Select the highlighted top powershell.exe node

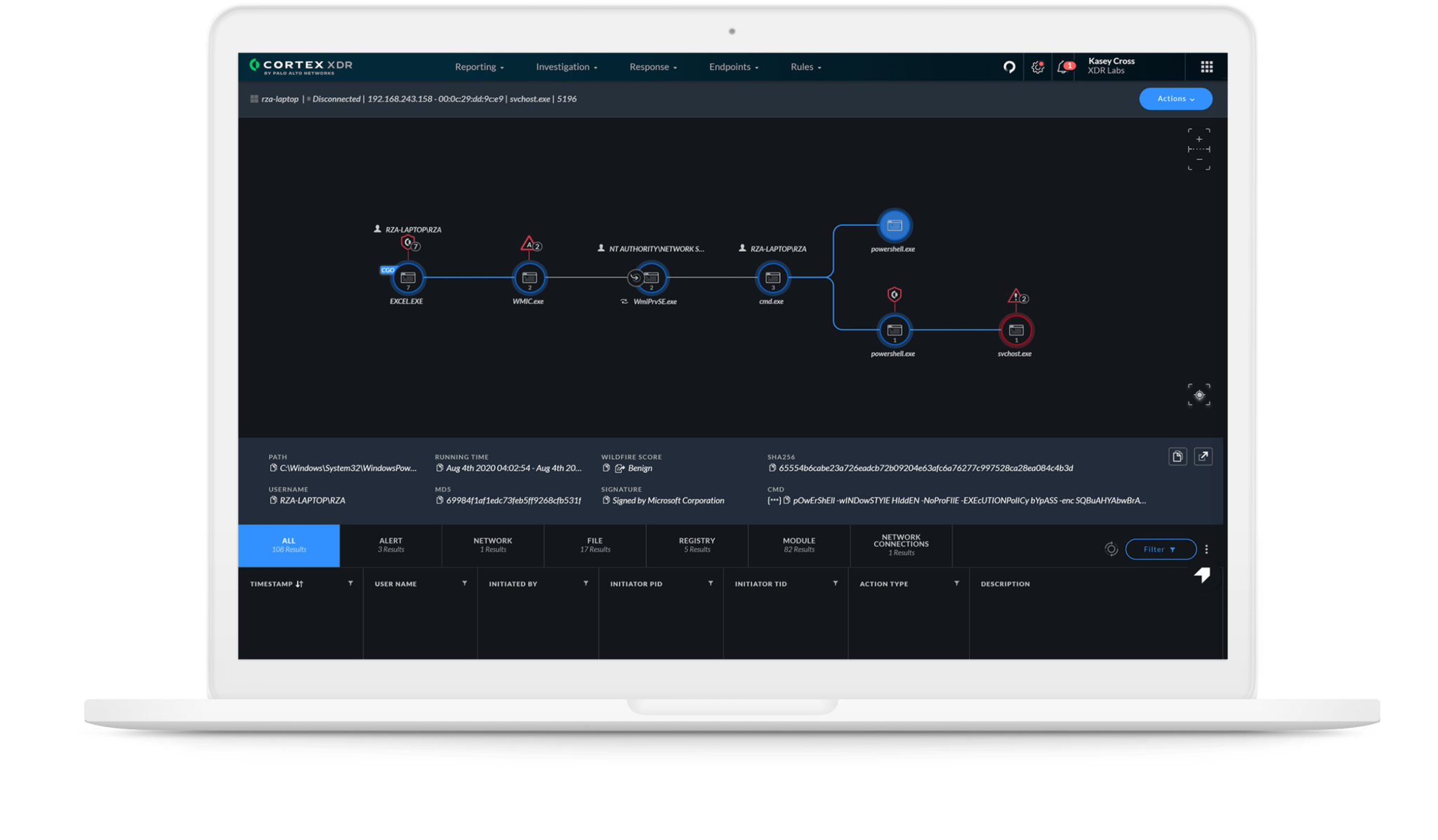[x=894, y=225]
